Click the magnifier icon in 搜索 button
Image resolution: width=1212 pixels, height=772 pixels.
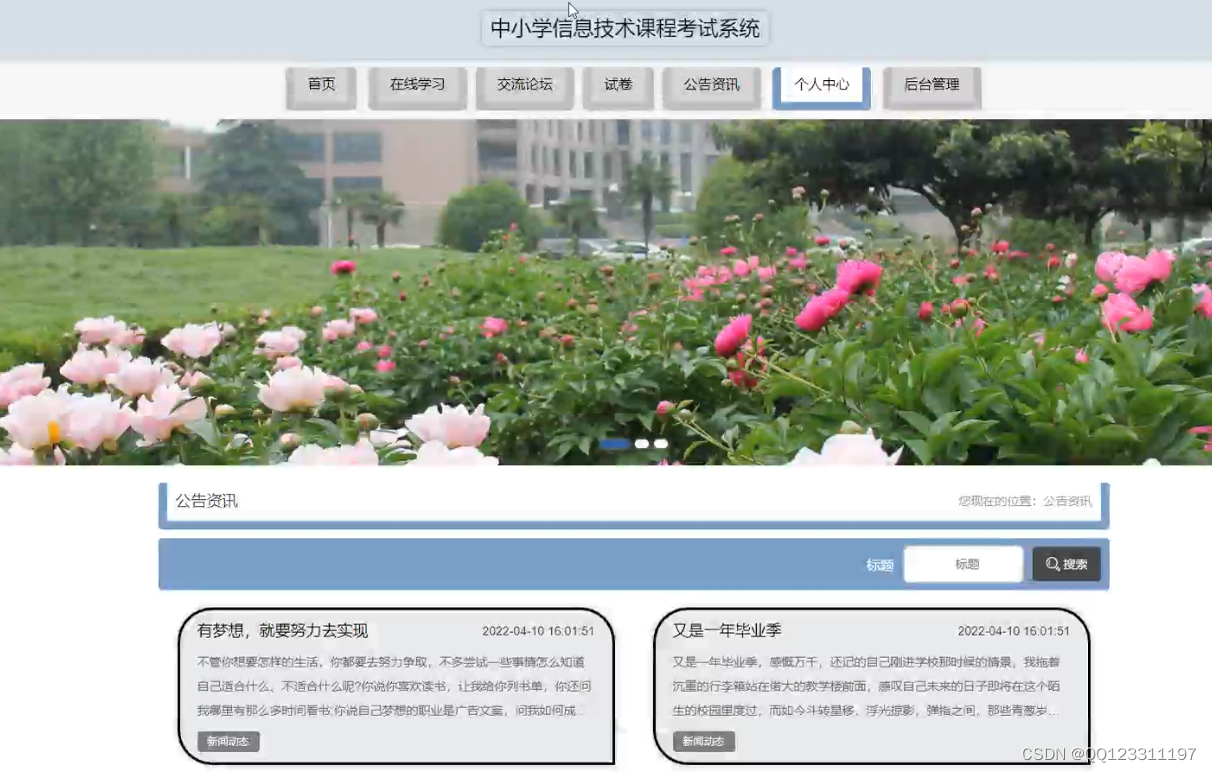pos(1052,564)
